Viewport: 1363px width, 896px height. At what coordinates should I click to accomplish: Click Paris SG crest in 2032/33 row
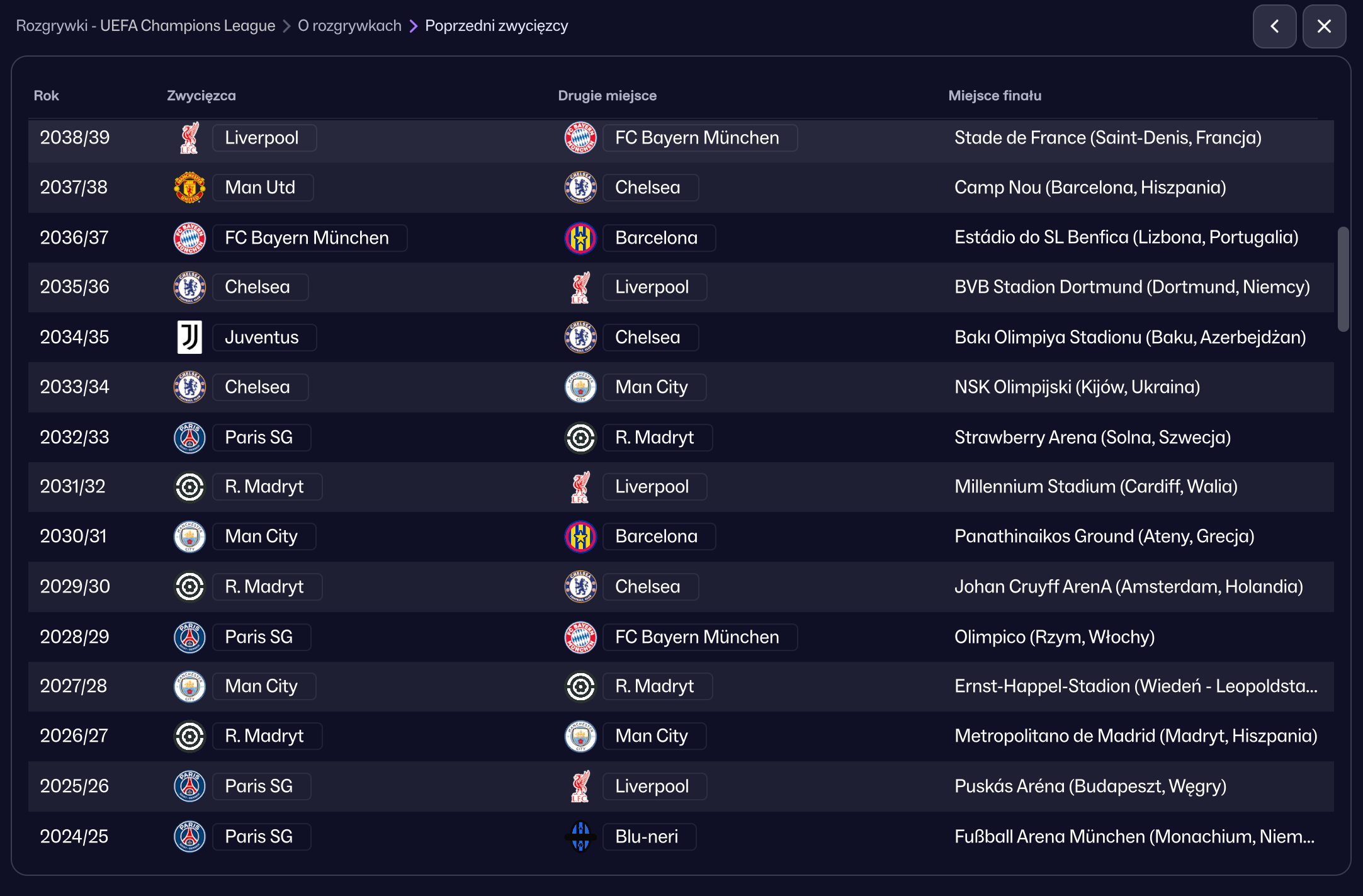[x=189, y=438]
